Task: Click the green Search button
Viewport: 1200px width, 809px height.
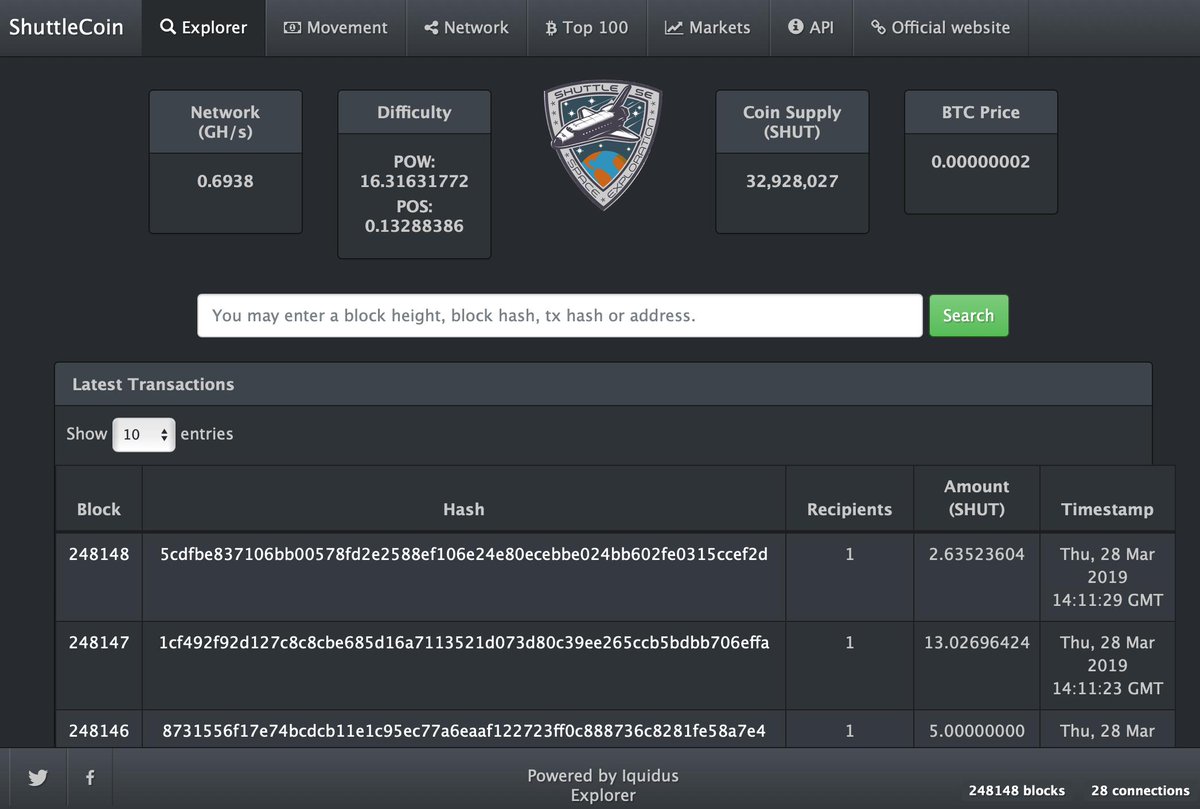Action: tap(968, 315)
